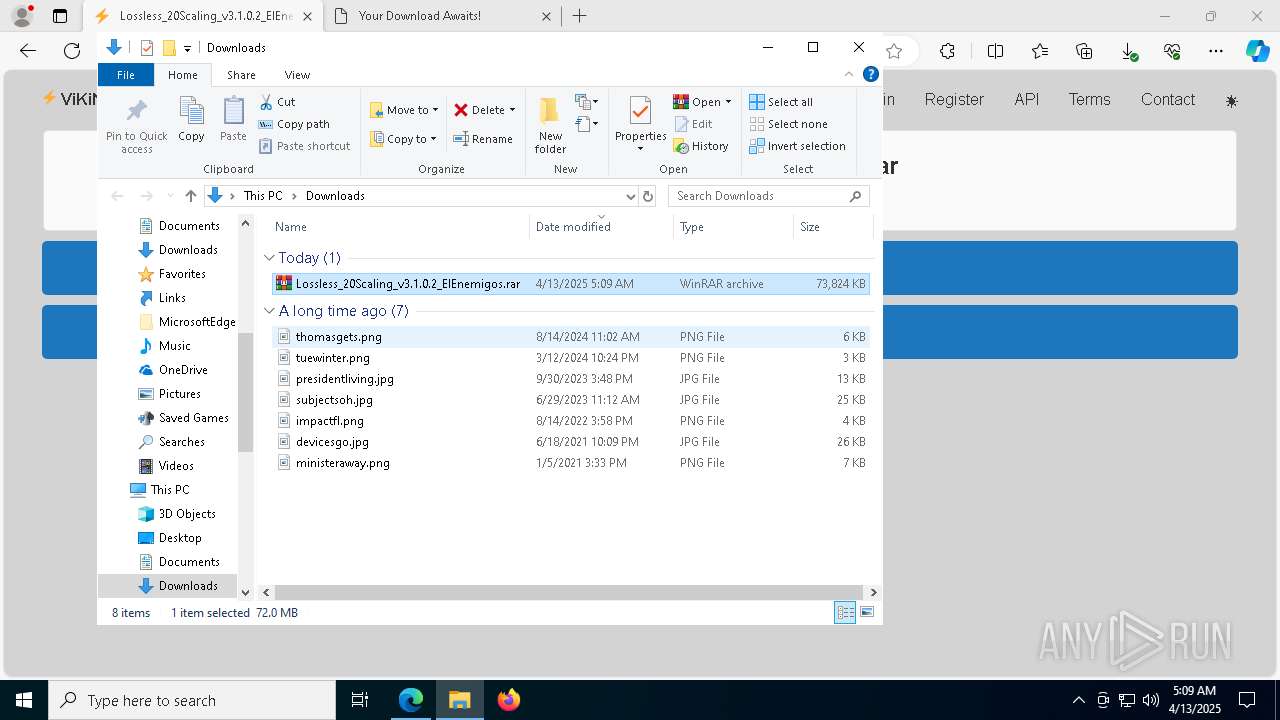The image size is (1280, 720).
Task: Click Rename in Organize group
Action: (483, 139)
